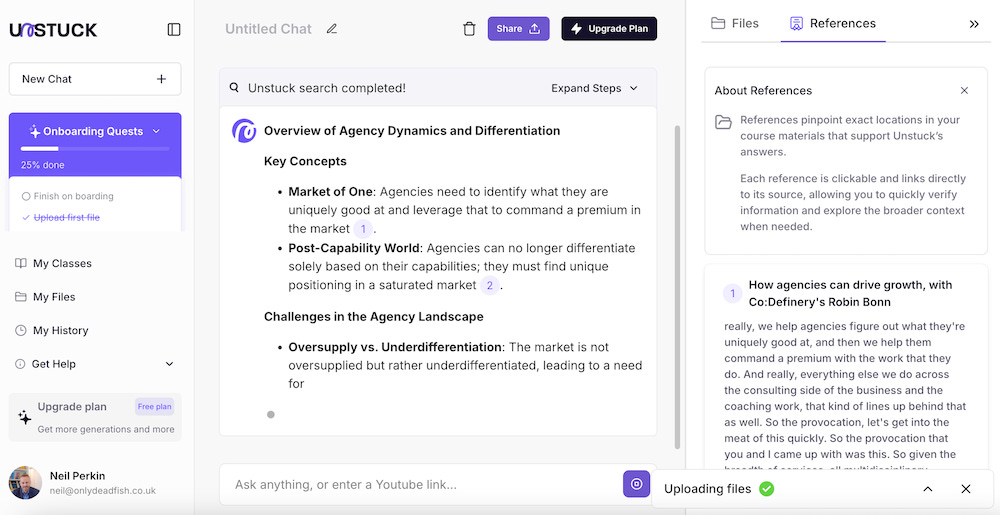Open the Expand Steps dropdown
Viewport: 1000px width, 515px height.
pyautogui.click(x=594, y=88)
